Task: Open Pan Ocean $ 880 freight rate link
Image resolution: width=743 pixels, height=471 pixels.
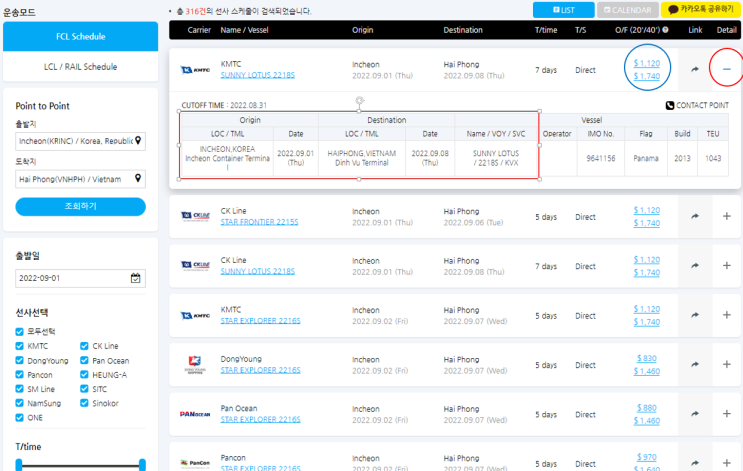Action: coord(646,408)
